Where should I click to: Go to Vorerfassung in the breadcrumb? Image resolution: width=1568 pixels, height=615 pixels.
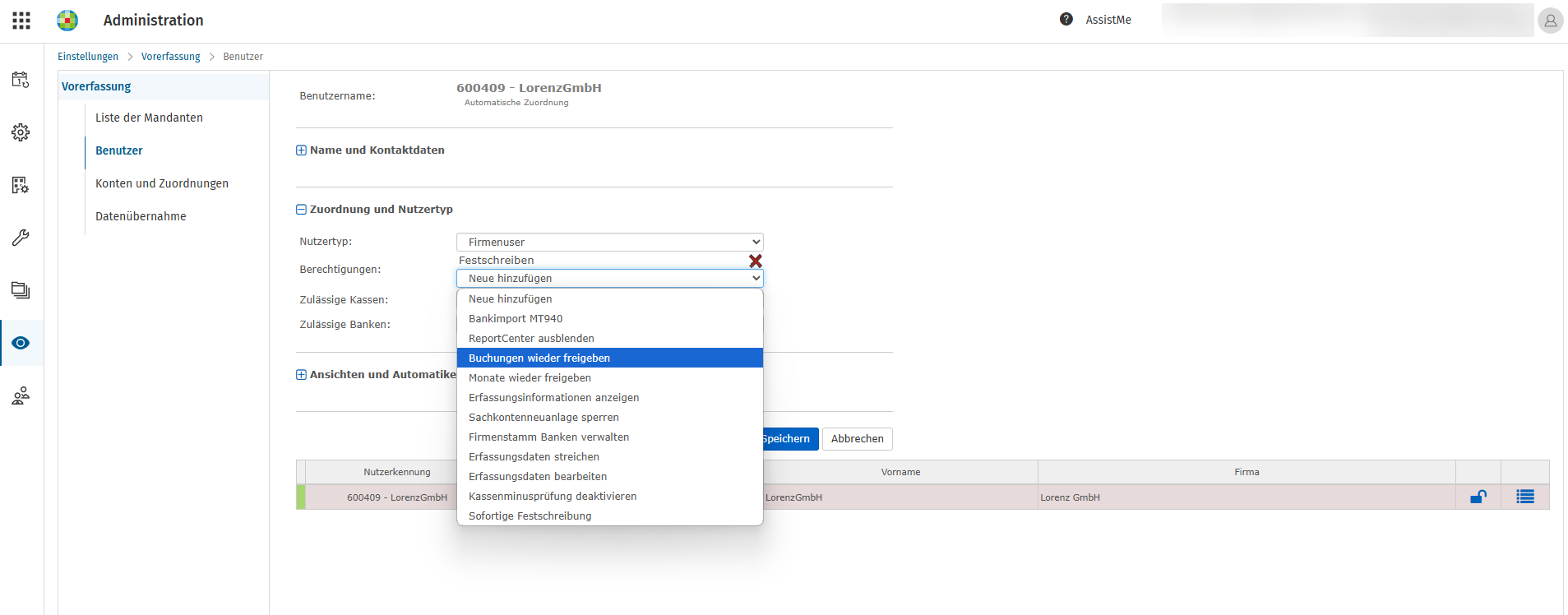(x=171, y=57)
